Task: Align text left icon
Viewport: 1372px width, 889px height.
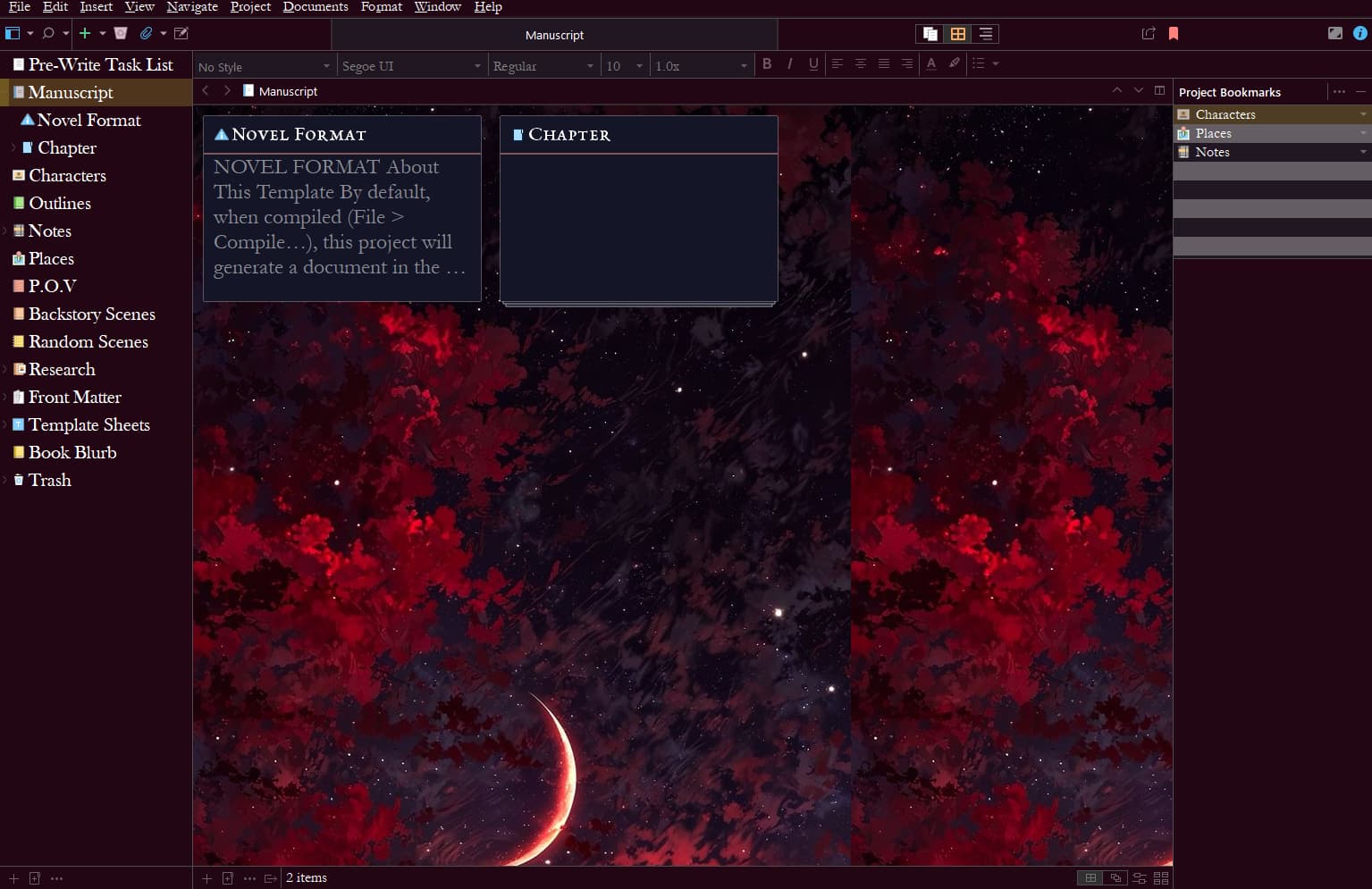Action: click(x=838, y=63)
